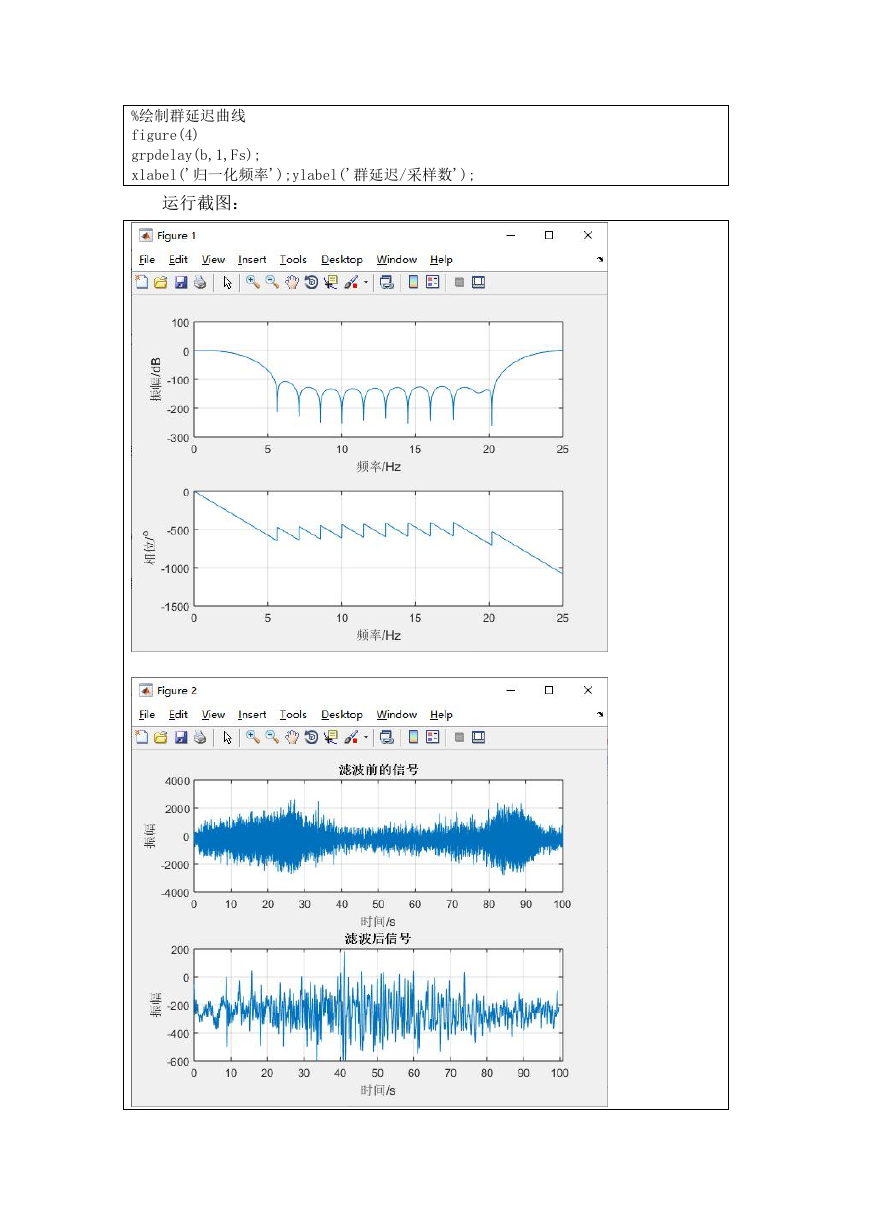Click MATLAB logo icon in Figure 2 title bar
The width and height of the screenshot is (869, 1228).
tap(146, 691)
